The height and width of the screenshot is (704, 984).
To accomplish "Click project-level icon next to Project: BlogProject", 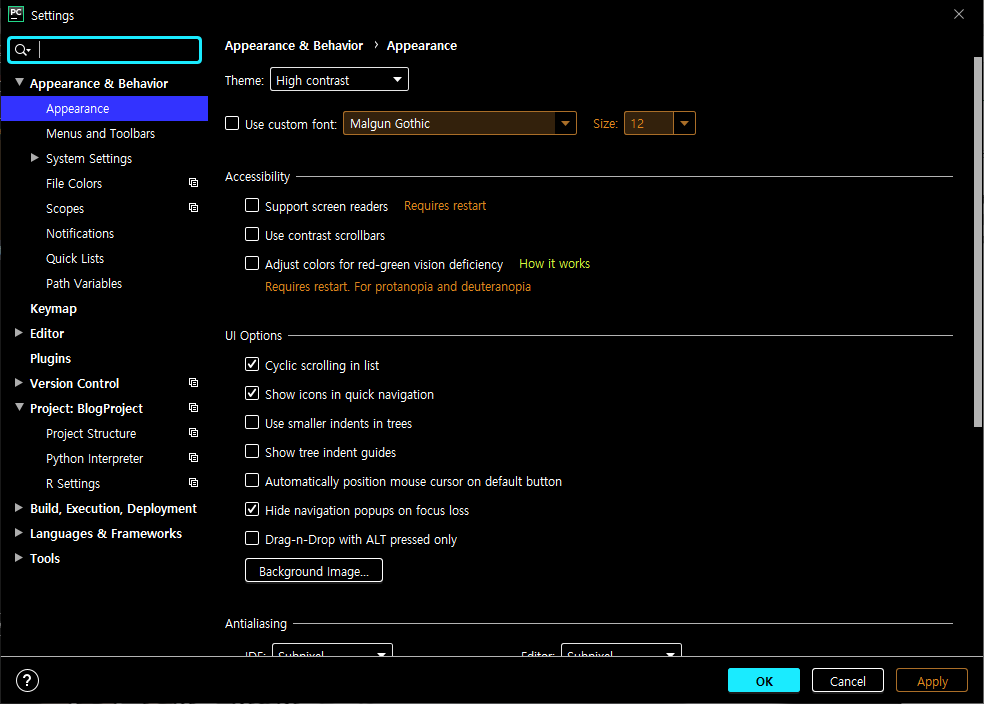I will (193, 408).
